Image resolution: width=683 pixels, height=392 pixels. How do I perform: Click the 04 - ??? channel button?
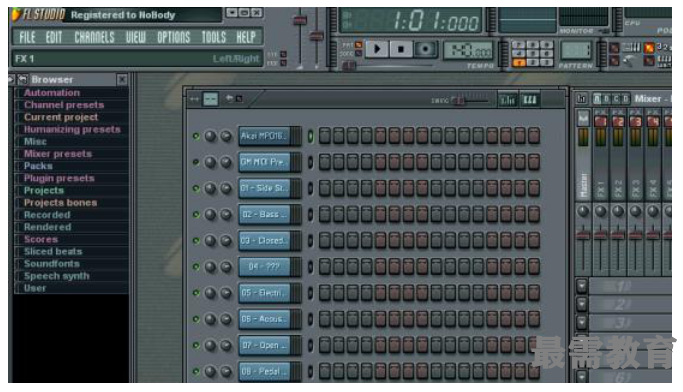coord(269,267)
